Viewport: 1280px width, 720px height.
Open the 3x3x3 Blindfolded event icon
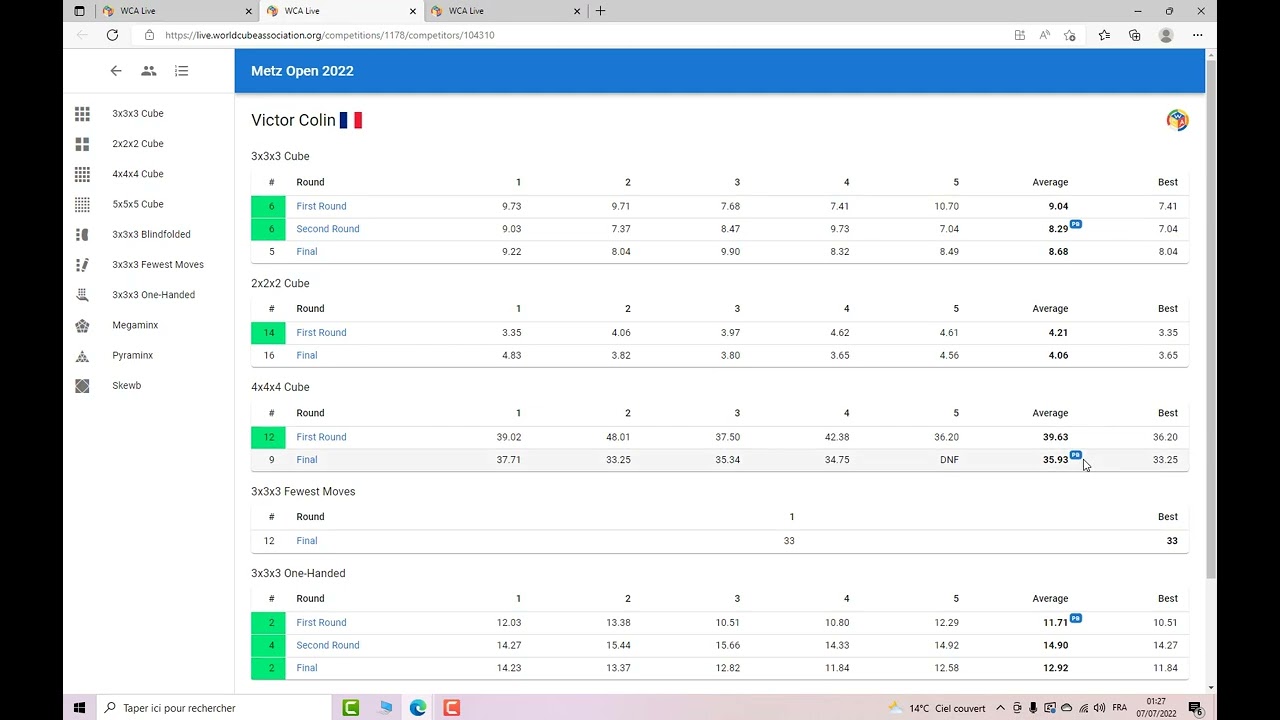pos(82,235)
